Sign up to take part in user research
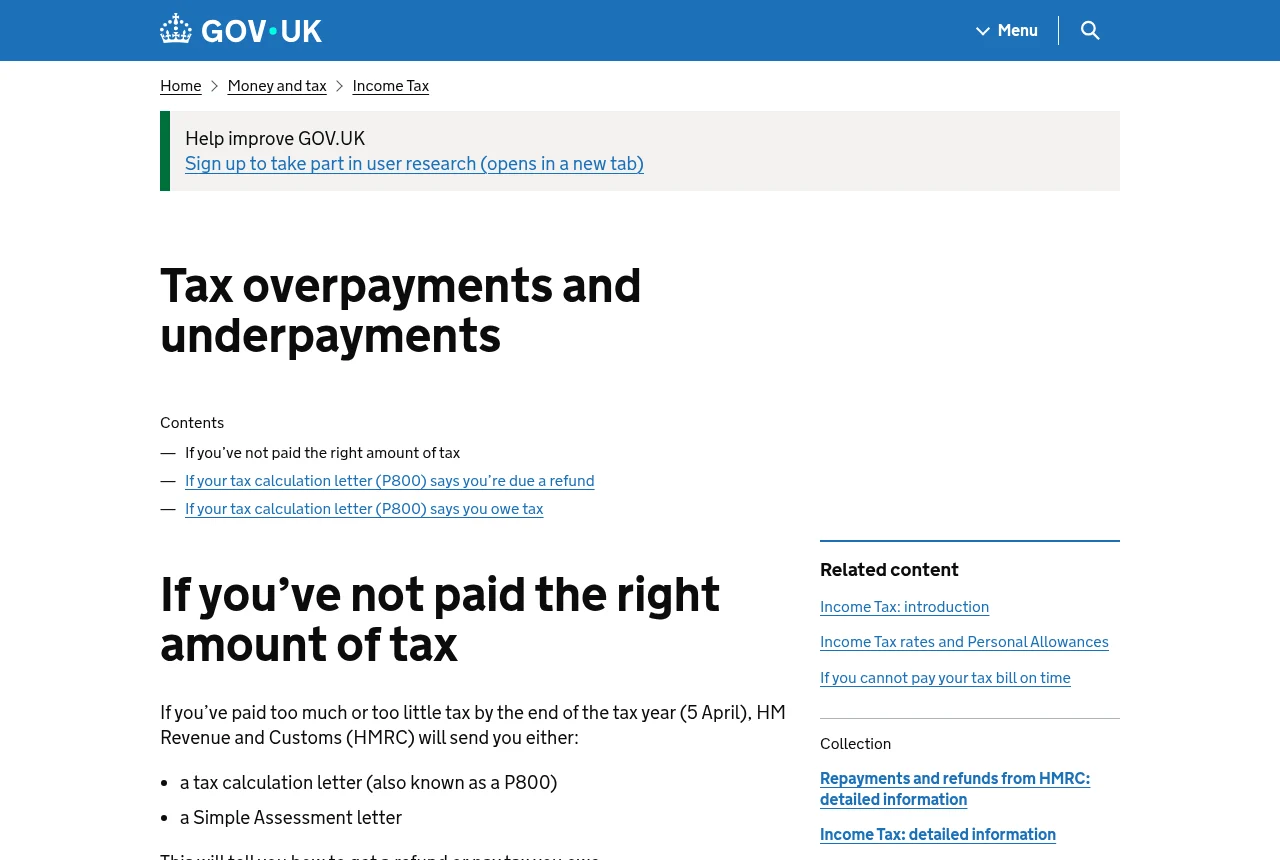 point(414,164)
